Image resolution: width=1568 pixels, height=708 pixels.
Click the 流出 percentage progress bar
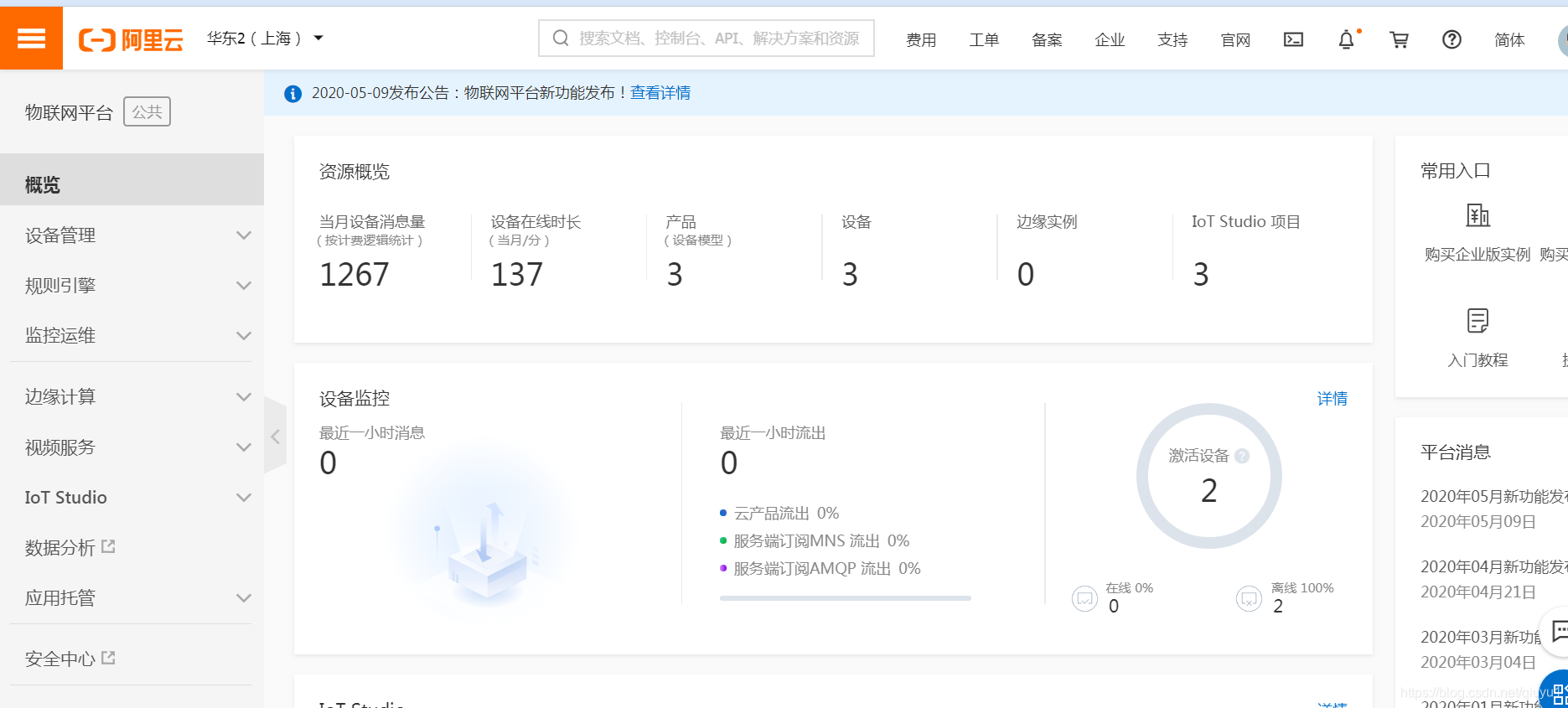pyautogui.click(x=845, y=598)
